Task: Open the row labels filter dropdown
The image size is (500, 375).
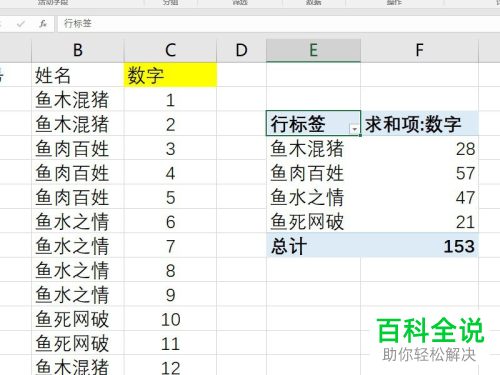Action: (x=355, y=129)
